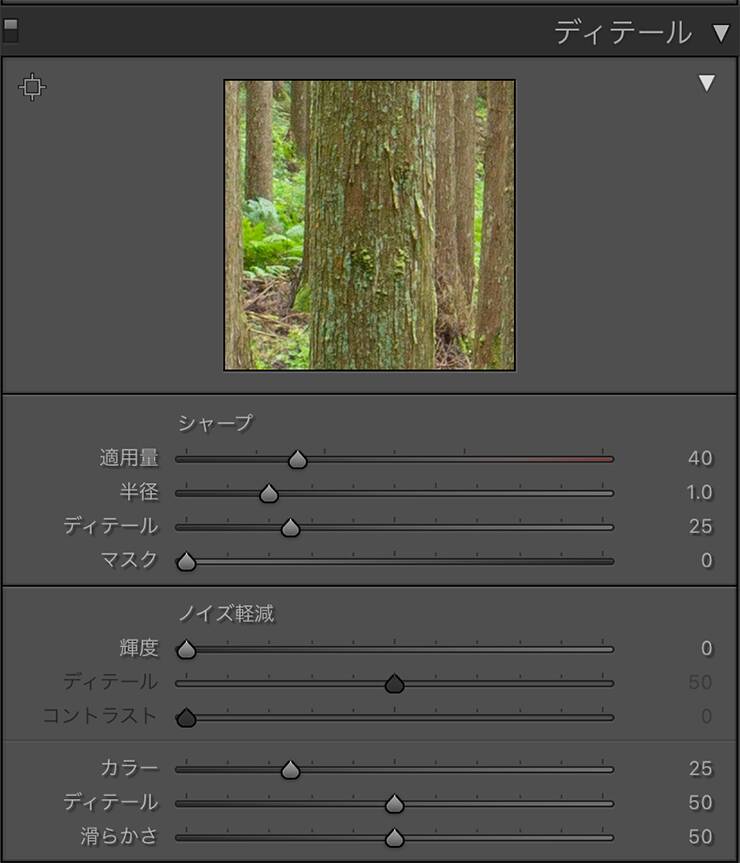This screenshot has width=740, height=863.
Task: Click the シャープ section label
Action: click(215, 423)
